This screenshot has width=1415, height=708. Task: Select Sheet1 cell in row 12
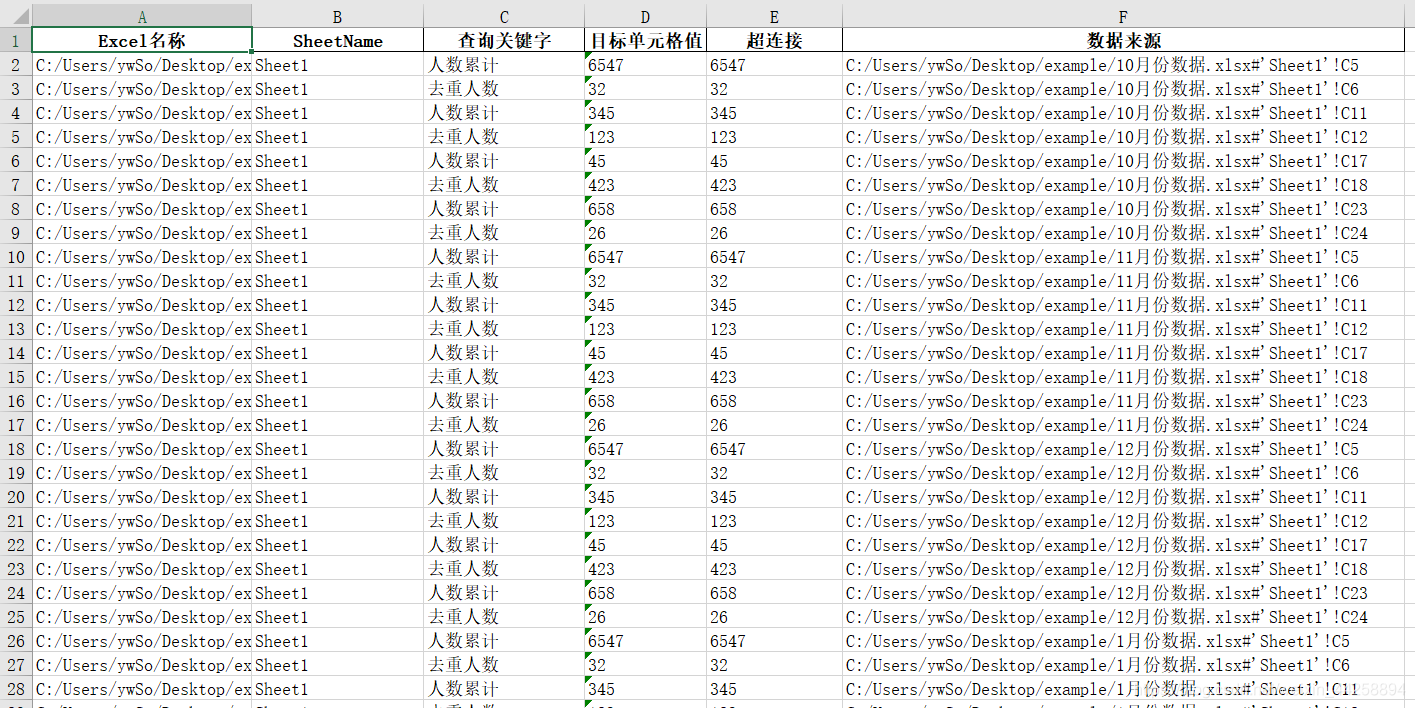click(x=338, y=305)
